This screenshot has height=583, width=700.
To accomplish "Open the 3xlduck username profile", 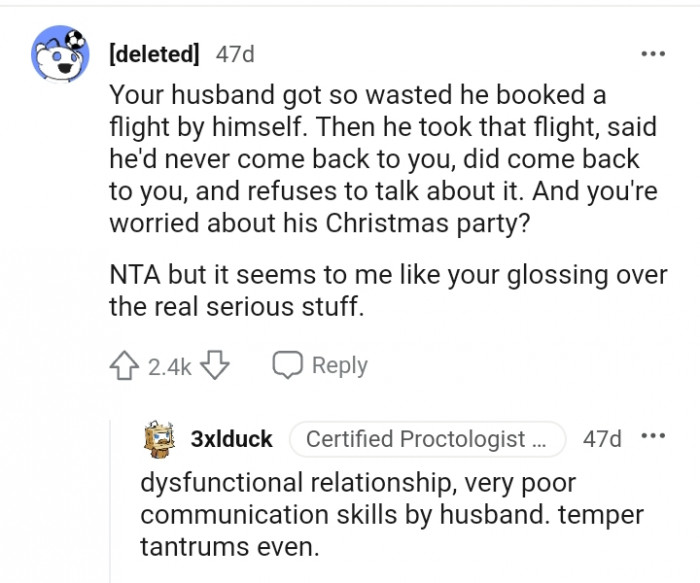I will click(x=231, y=439).
